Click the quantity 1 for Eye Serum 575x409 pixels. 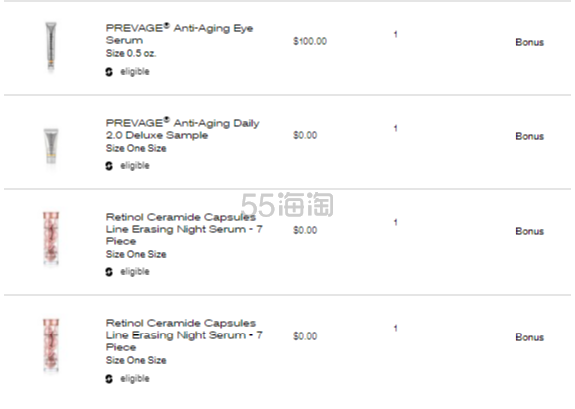(395, 34)
